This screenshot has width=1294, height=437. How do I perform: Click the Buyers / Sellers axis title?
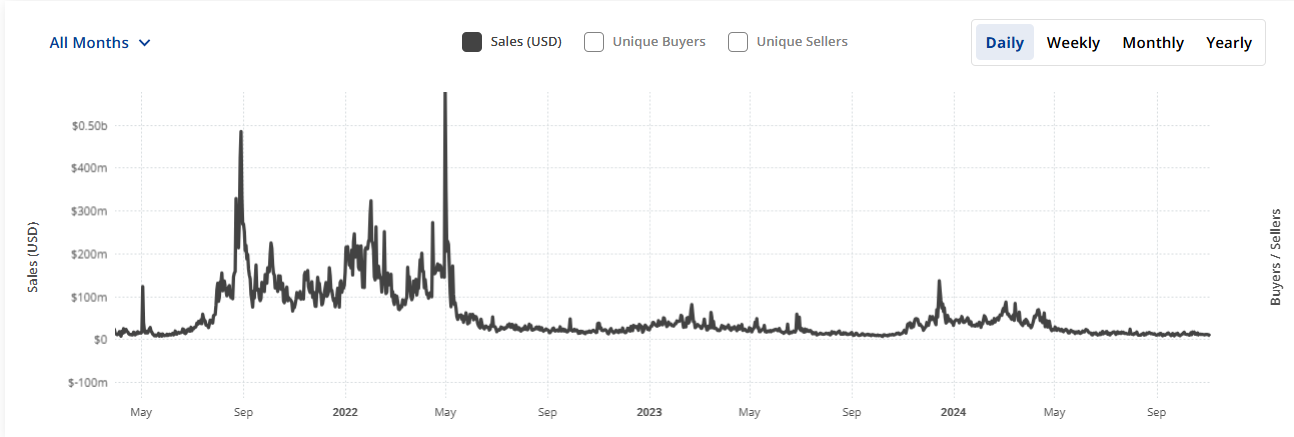click(1276, 257)
